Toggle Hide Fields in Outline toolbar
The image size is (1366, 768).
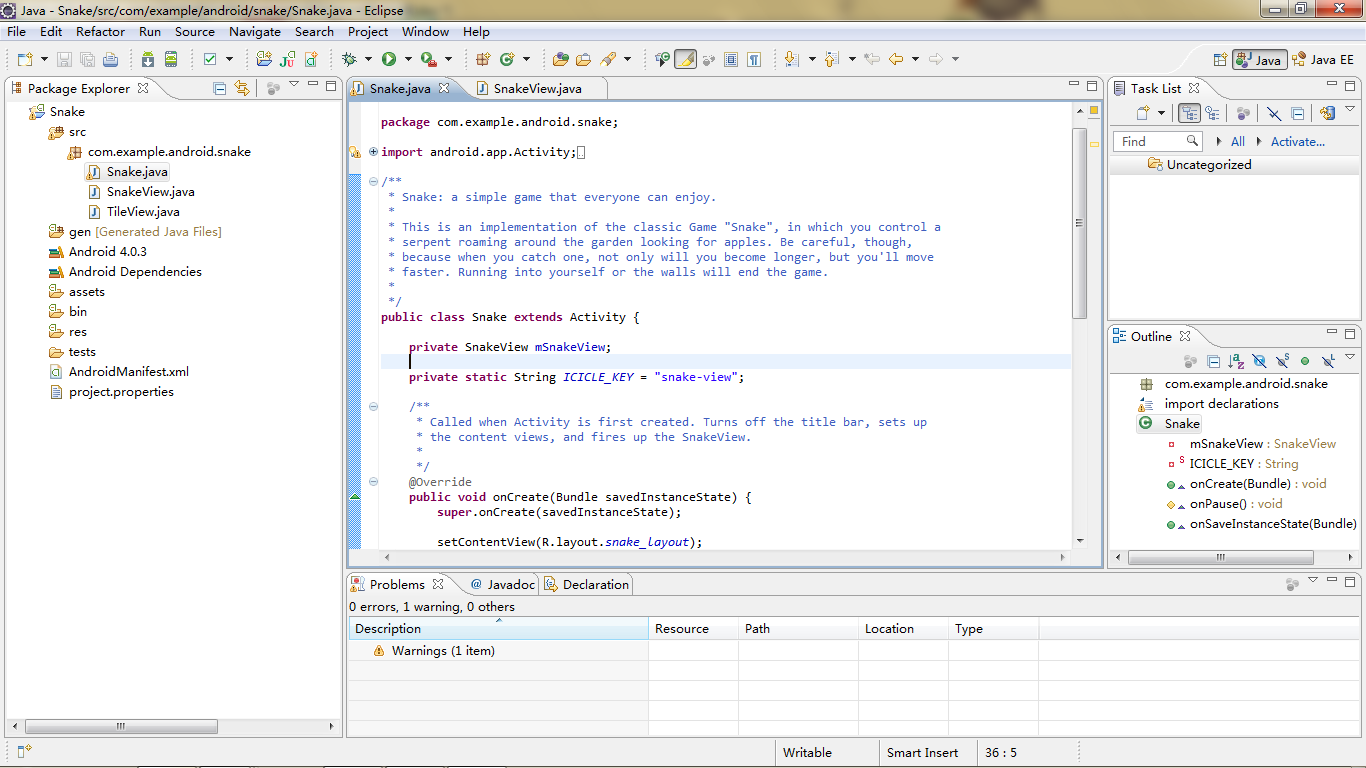point(1259,361)
